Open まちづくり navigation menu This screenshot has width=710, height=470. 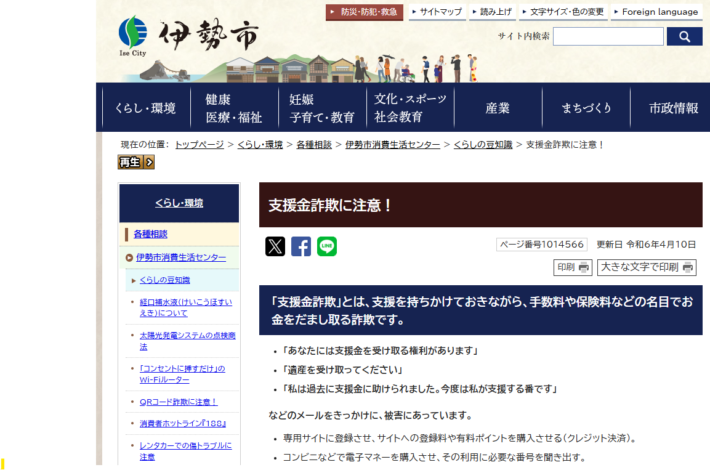(x=586, y=108)
